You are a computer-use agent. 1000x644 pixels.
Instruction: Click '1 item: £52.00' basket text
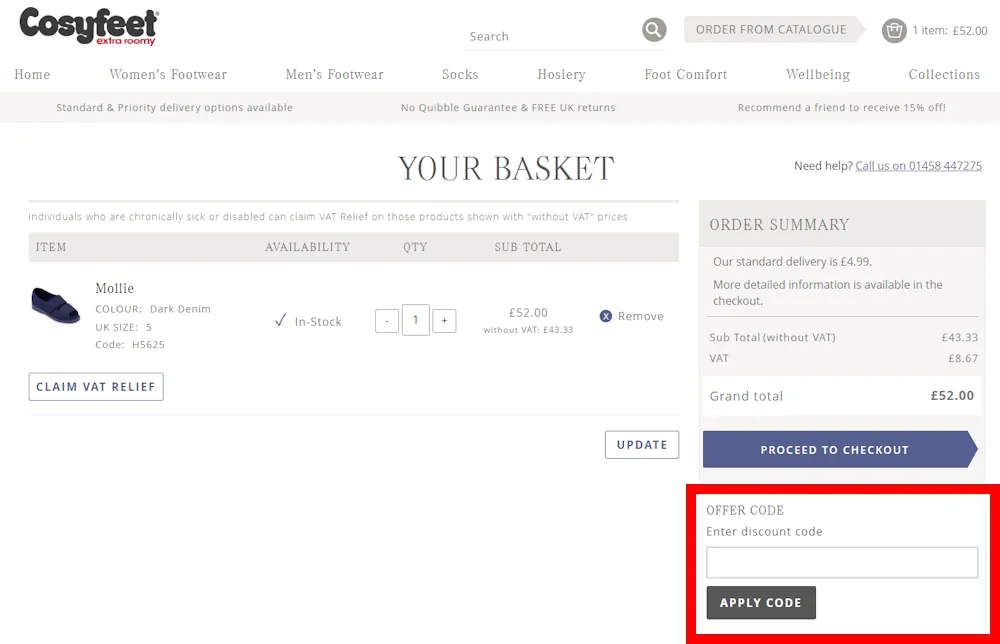tap(950, 31)
